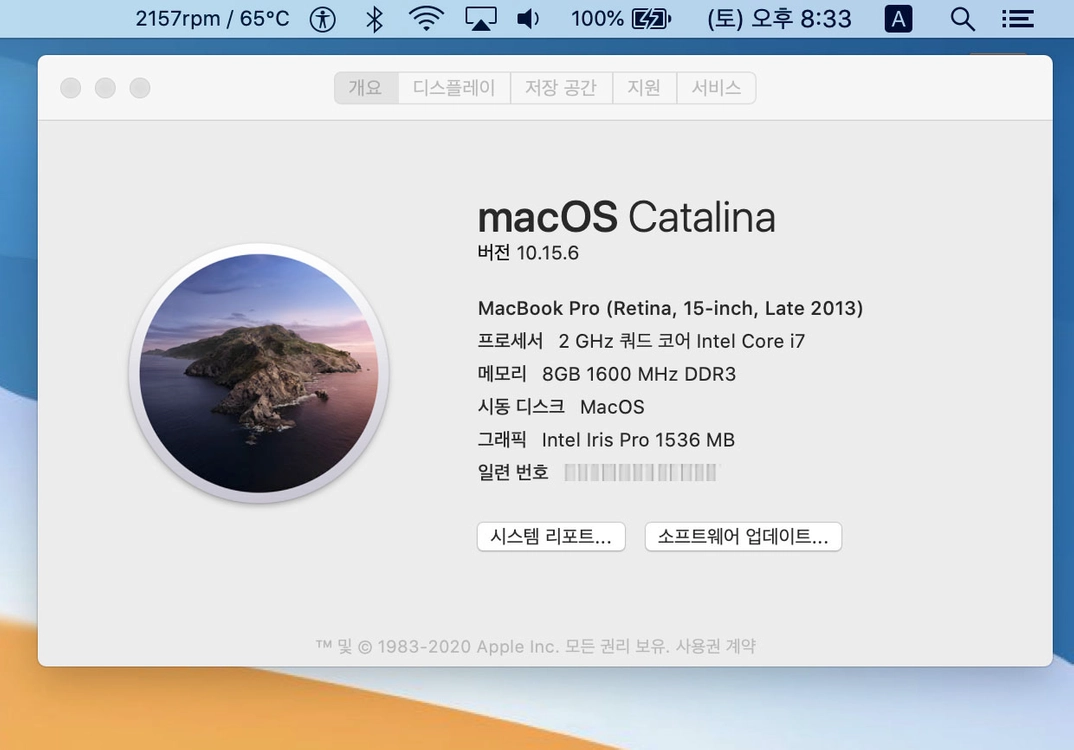Image resolution: width=1074 pixels, height=750 pixels.
Task: Open the Wi-Fi menu icon
Action: click(426, 18)
